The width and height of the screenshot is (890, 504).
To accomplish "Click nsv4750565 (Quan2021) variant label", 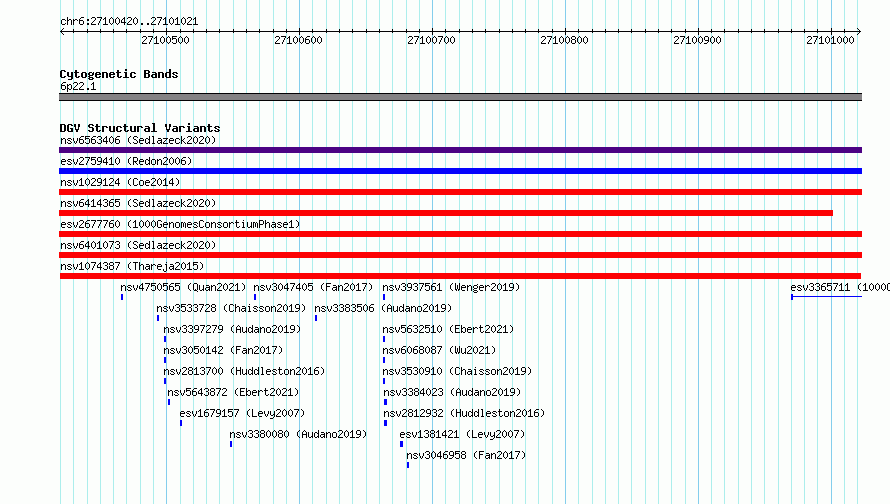I will pyautogui.click(x=183, y=287).
